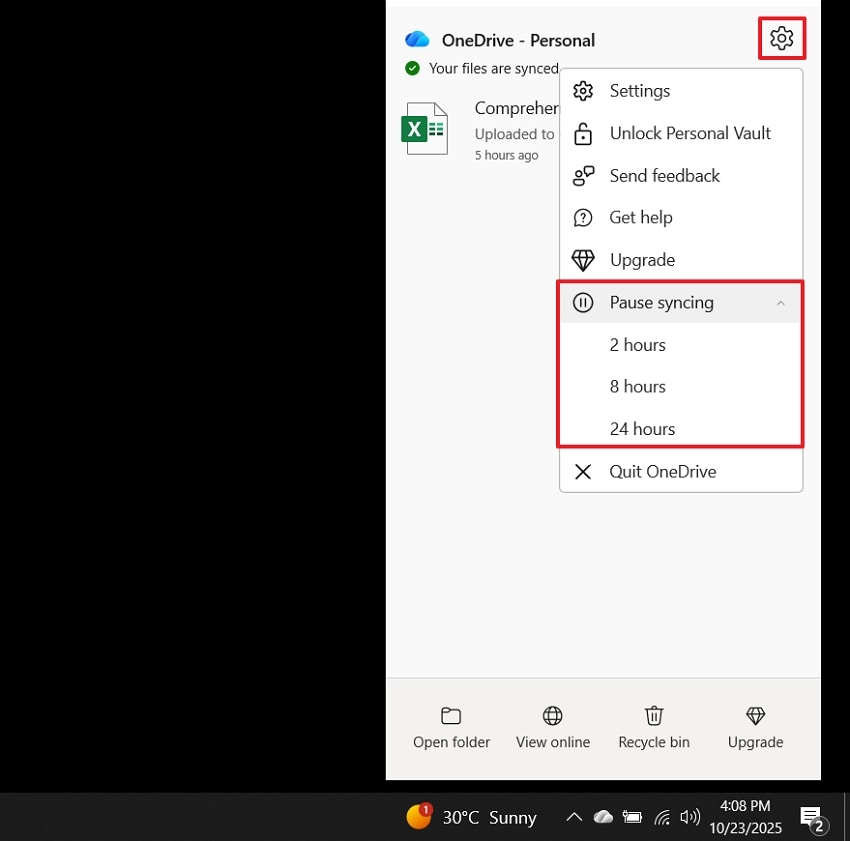This screenshot has height=841, width=850.
Task: Click the Get help question mark icon
Action: (x=583, y=217)
